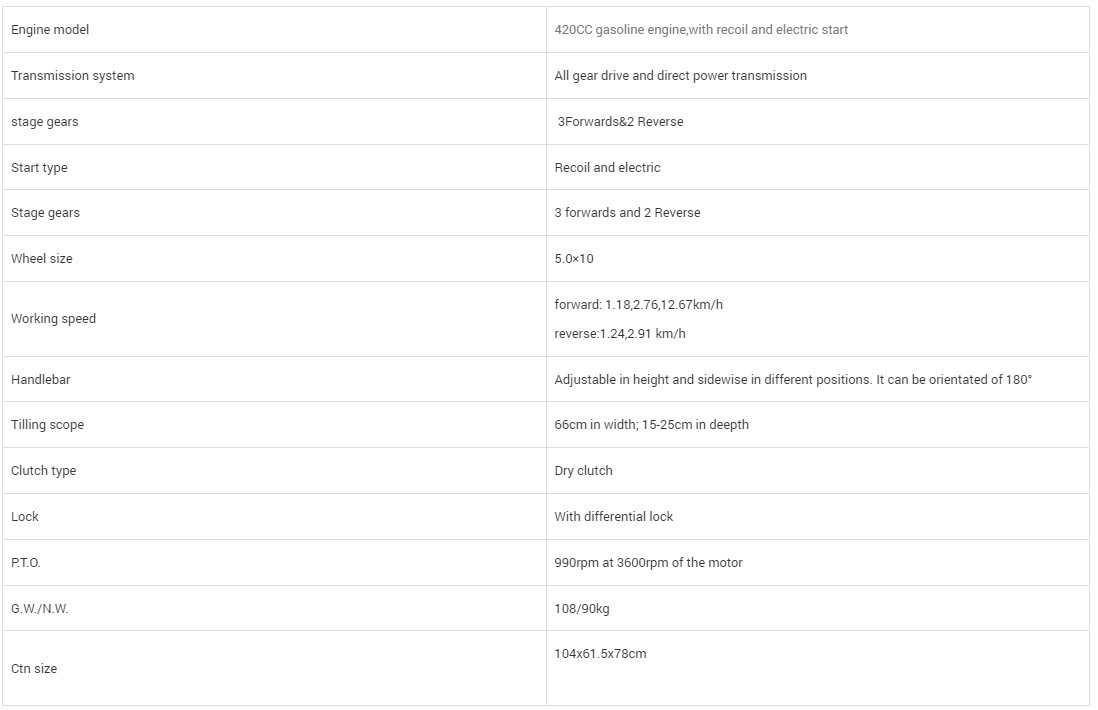Click the "Tilling scope" label
The image size is (1098, 710).
pyautogui.click(x=47, y=425)
